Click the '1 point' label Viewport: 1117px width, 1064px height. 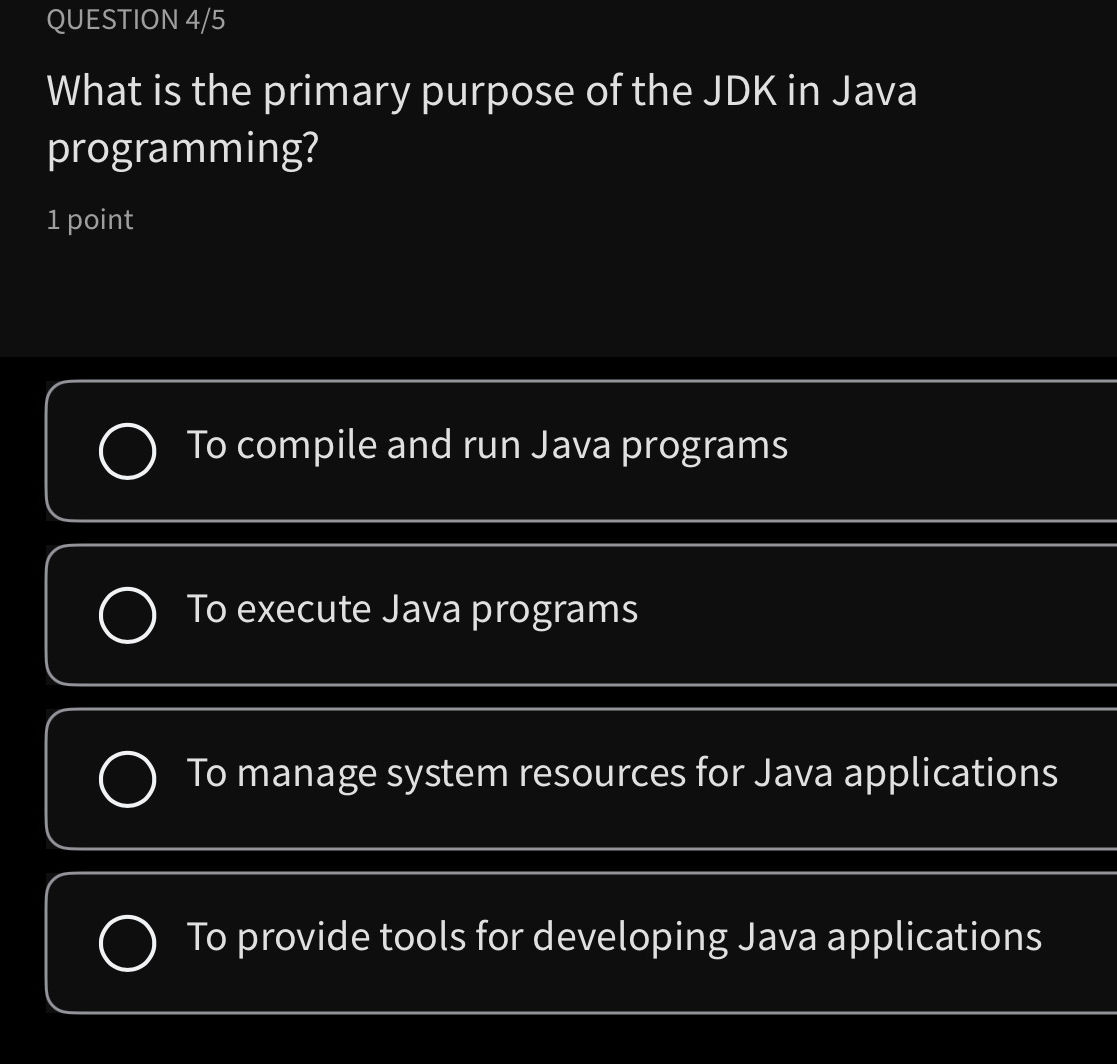coord(90,219)
